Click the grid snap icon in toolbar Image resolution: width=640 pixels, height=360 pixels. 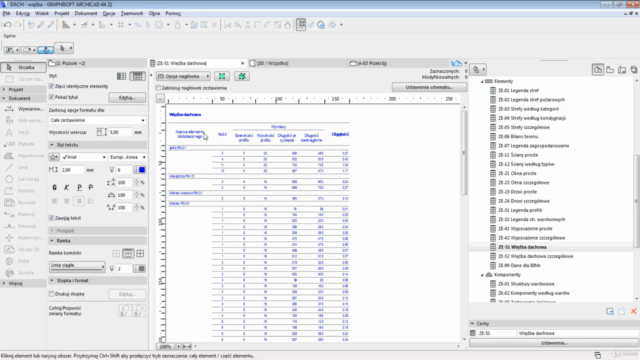click(x=121, y=25)
